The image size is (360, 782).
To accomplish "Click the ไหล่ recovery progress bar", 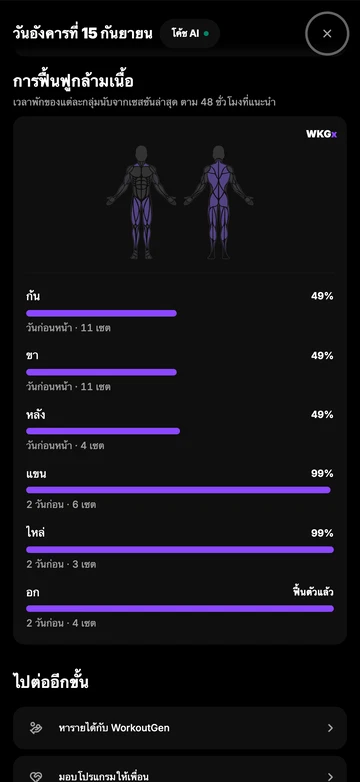I will point(180,550).
